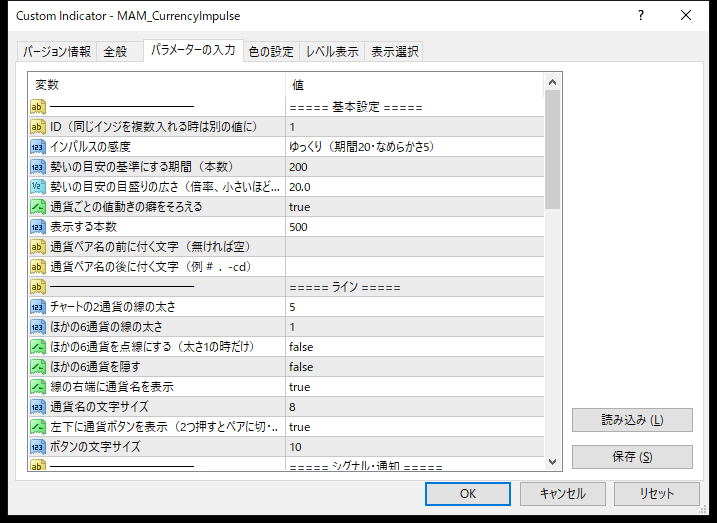Toggle true value of 左下に通貨ボタンを表示
This screenshot has height=523, width=717.
[415, 427]
